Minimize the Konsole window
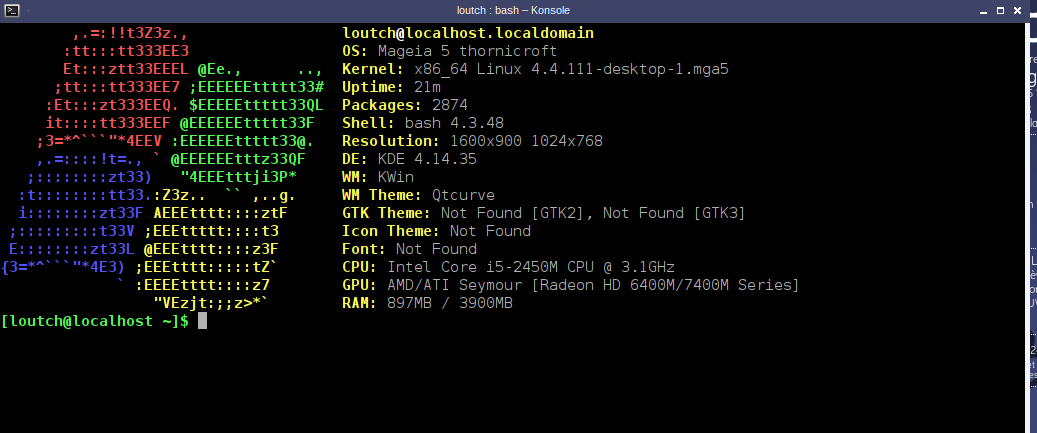 click(984, 11)
